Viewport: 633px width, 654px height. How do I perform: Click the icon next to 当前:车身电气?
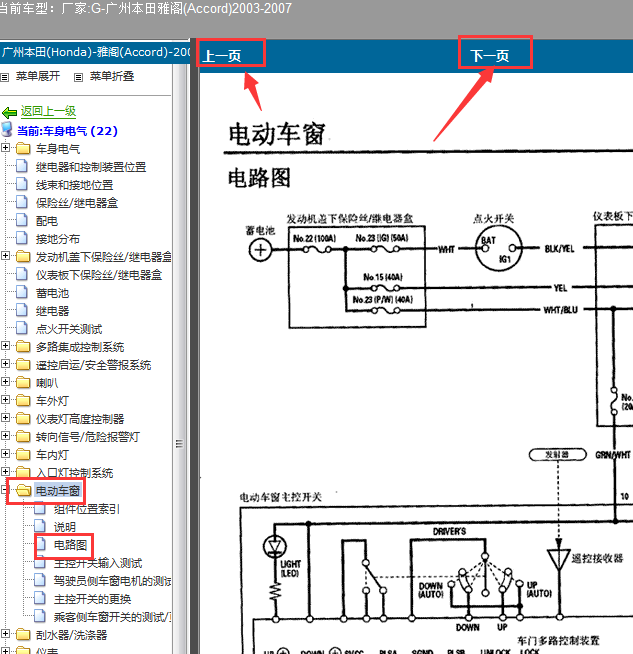[7, 130]
